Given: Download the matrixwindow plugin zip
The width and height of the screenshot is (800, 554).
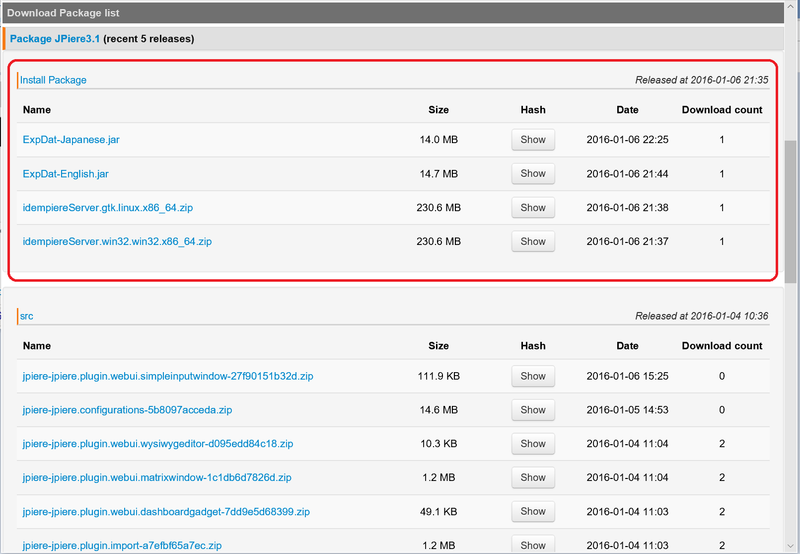Looking at the screenshot, I should point(157,478).
